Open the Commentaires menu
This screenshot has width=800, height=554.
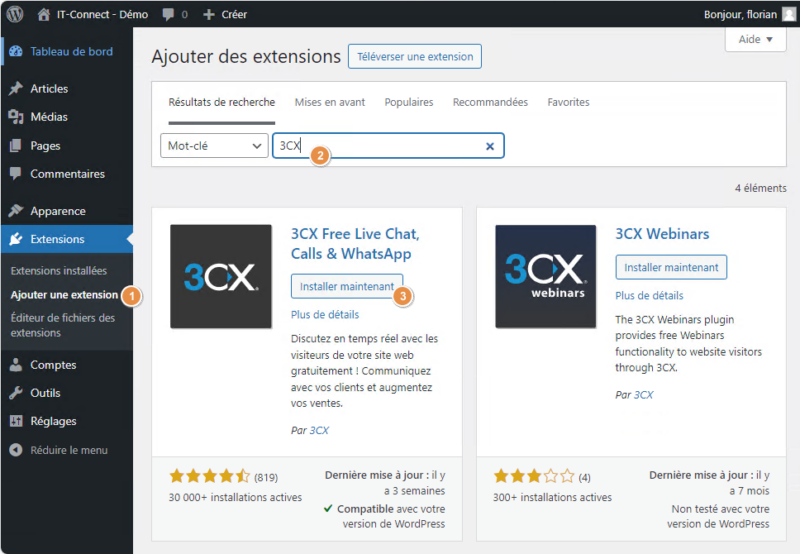(x=67, y=173)
